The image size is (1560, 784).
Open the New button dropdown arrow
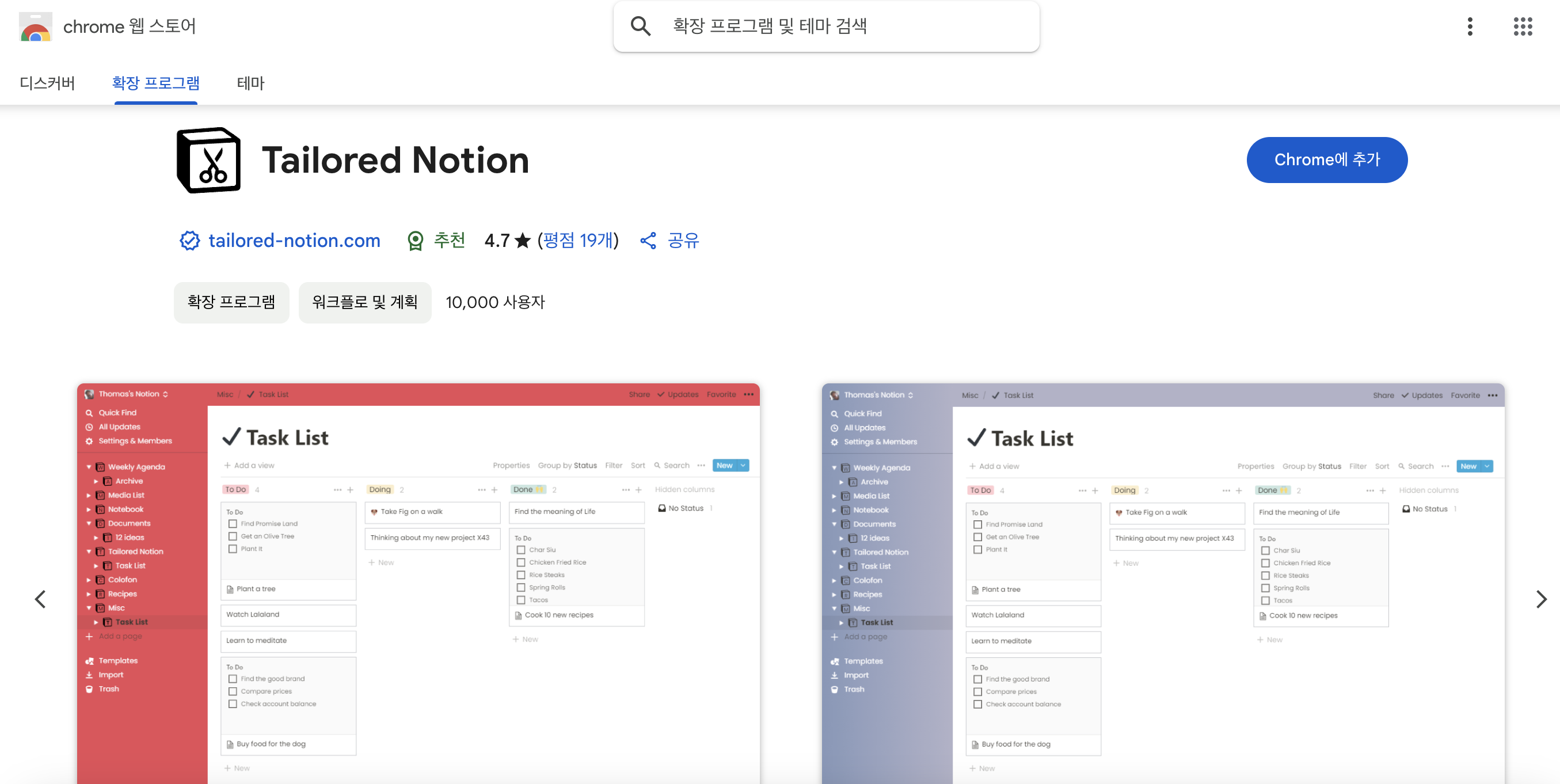[744, 466]
